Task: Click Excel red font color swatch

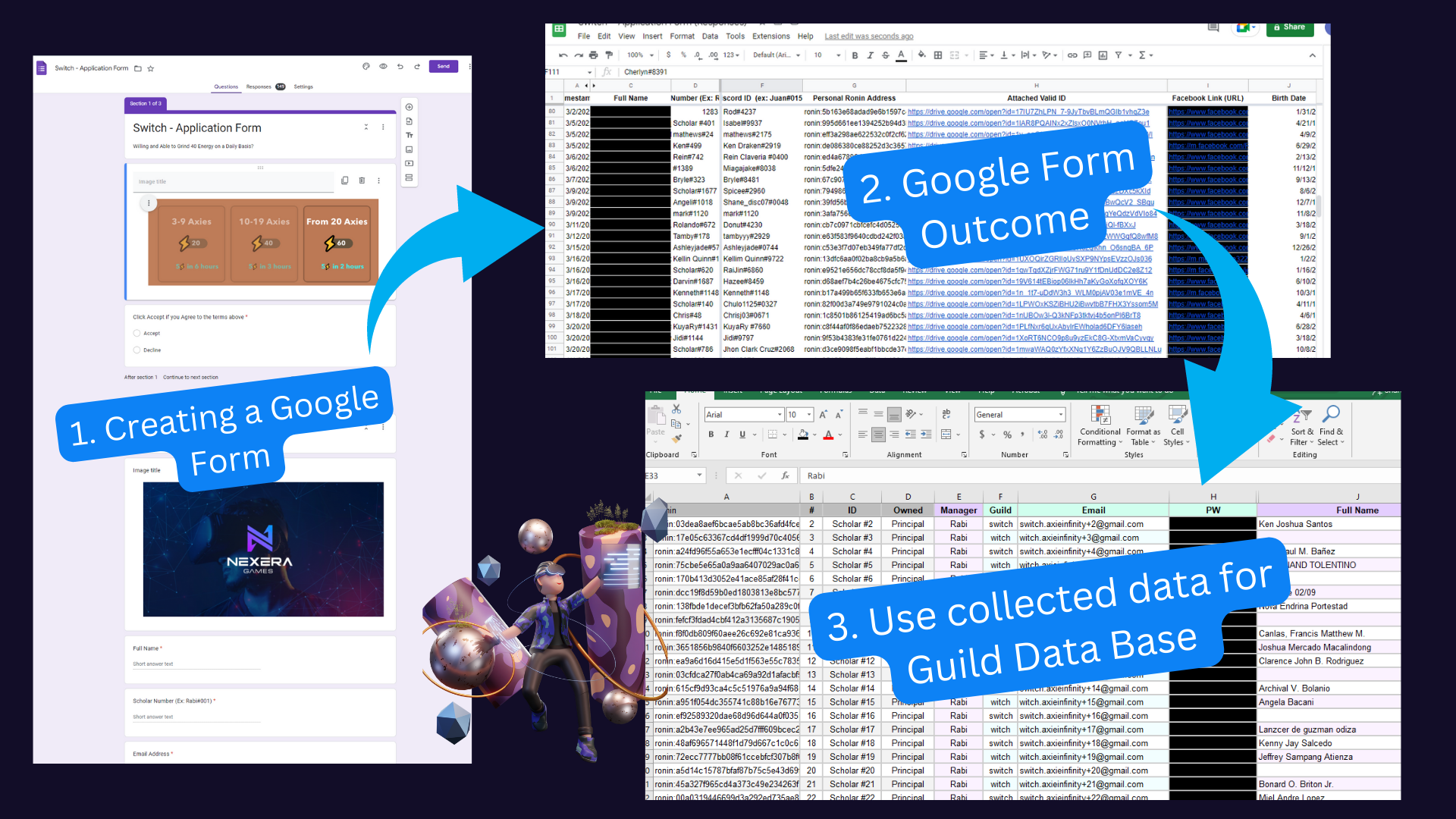Action: (828, 435)
